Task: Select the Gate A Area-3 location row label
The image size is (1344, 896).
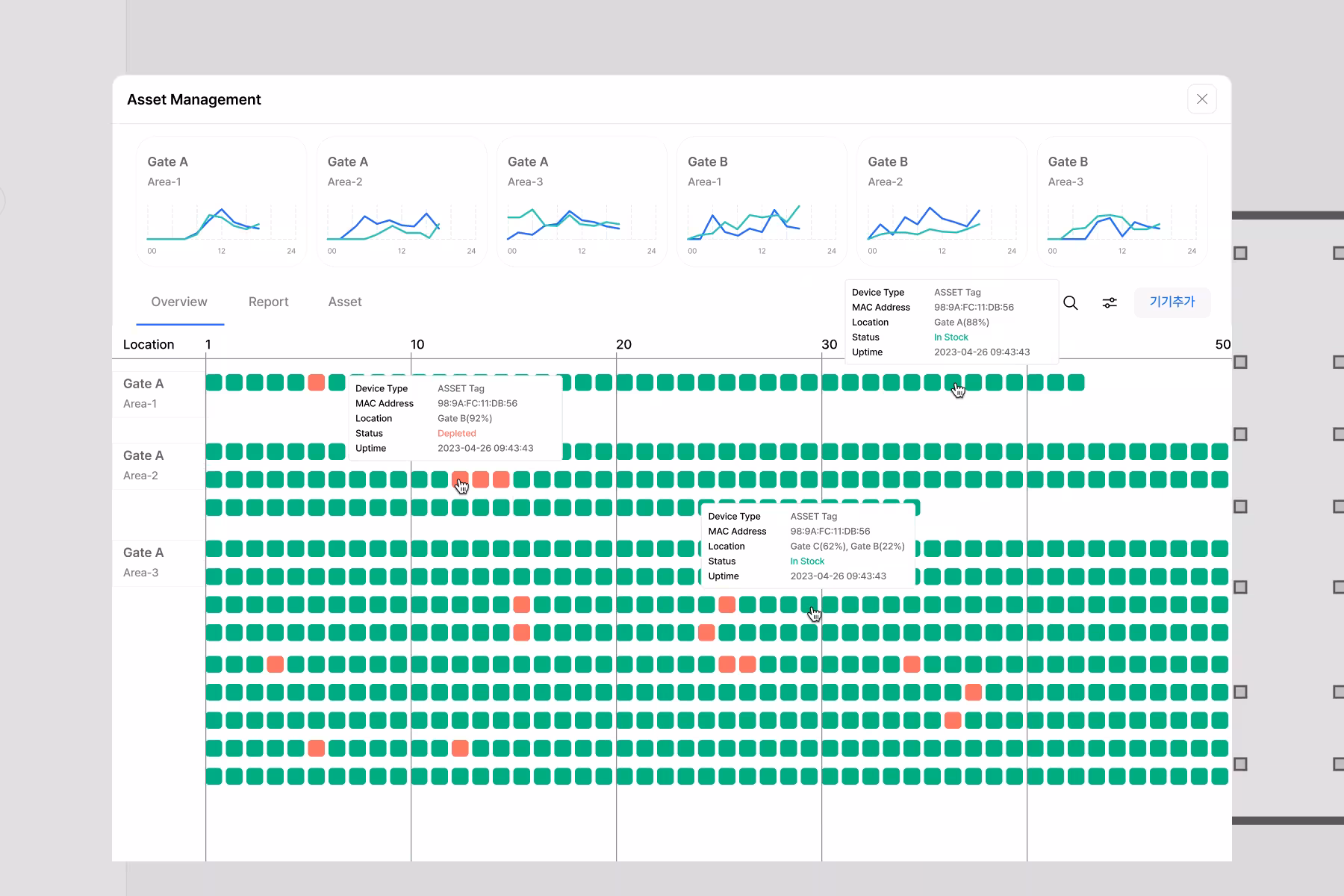Action: 143,562
